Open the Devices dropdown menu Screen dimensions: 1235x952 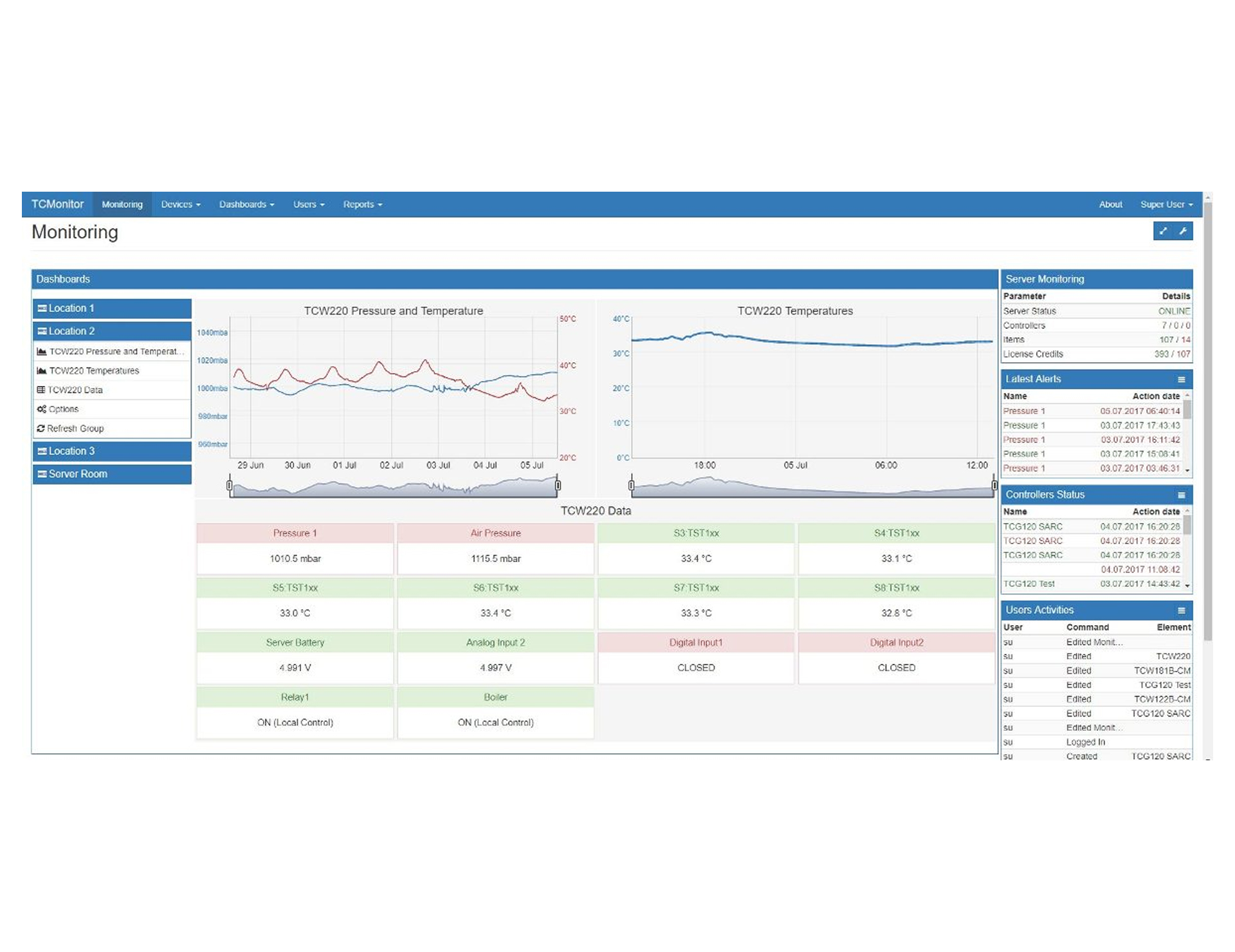coord(181,205)
